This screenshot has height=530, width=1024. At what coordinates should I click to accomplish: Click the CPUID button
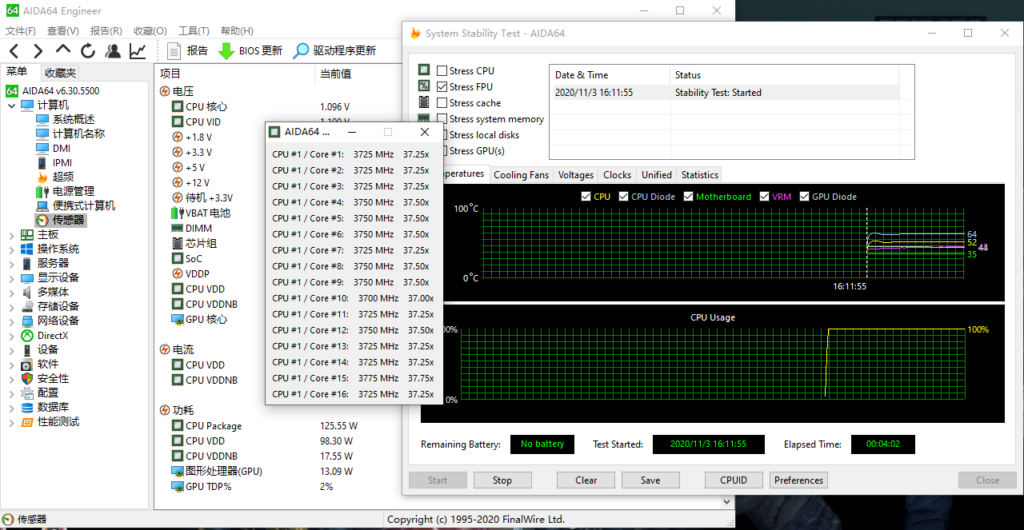click(733, 480)
